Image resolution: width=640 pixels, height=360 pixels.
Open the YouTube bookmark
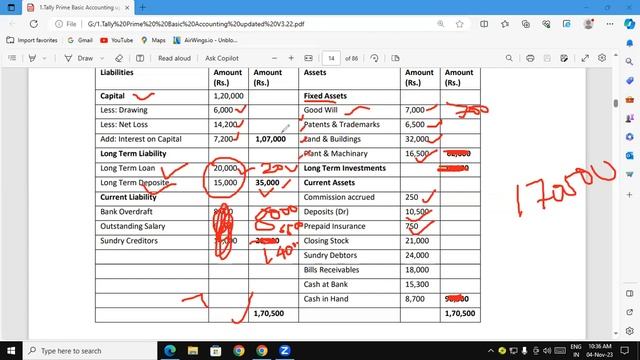click(117, 40)
